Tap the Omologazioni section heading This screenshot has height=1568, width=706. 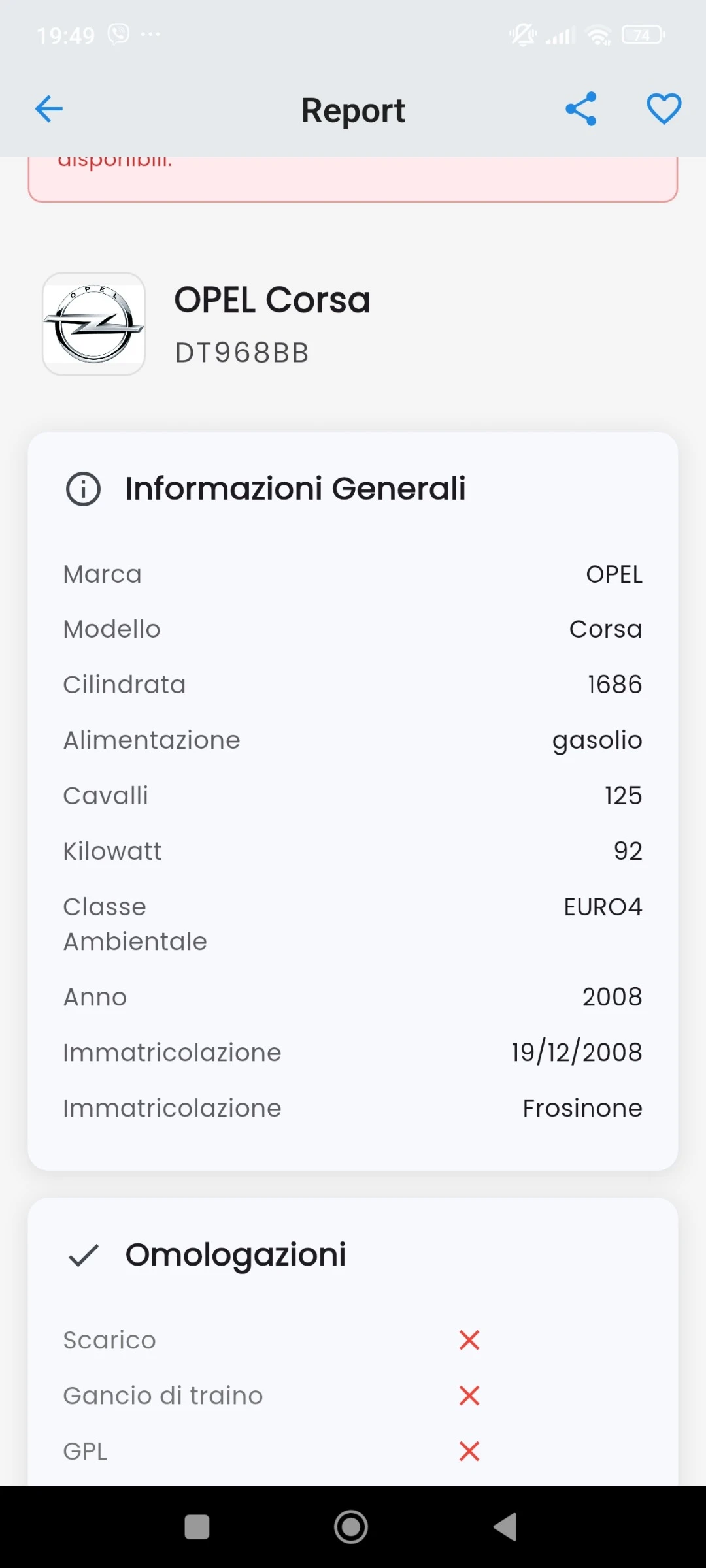[235, 1255]
